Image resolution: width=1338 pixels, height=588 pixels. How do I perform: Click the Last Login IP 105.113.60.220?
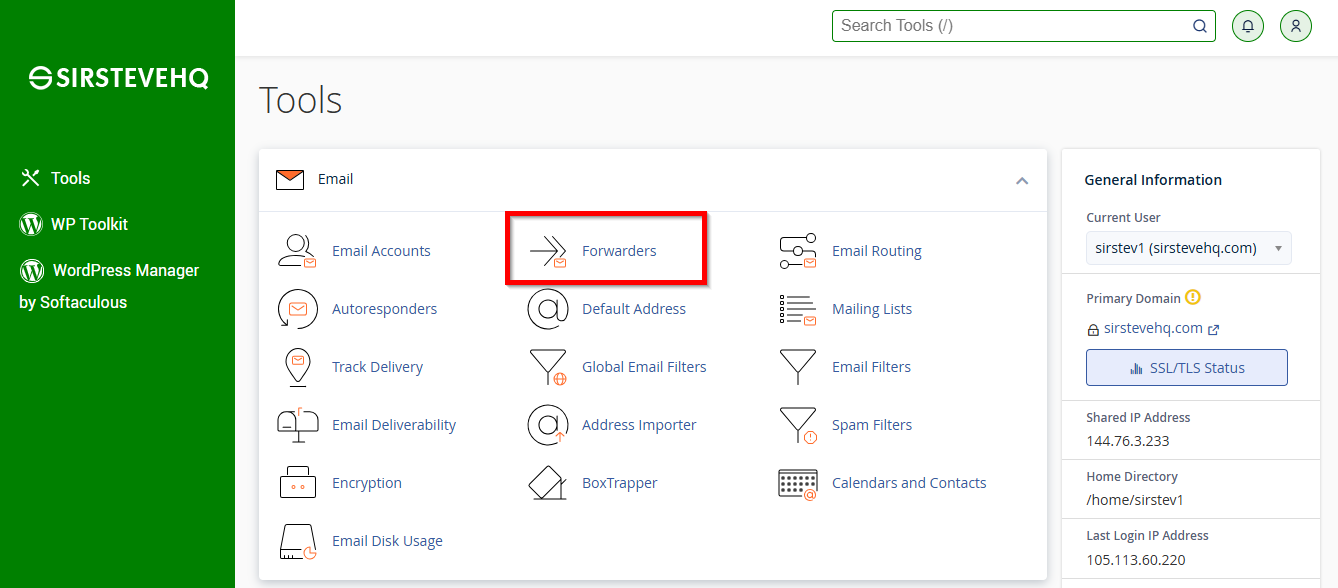pyautogui.click(x=1136, y=560)
